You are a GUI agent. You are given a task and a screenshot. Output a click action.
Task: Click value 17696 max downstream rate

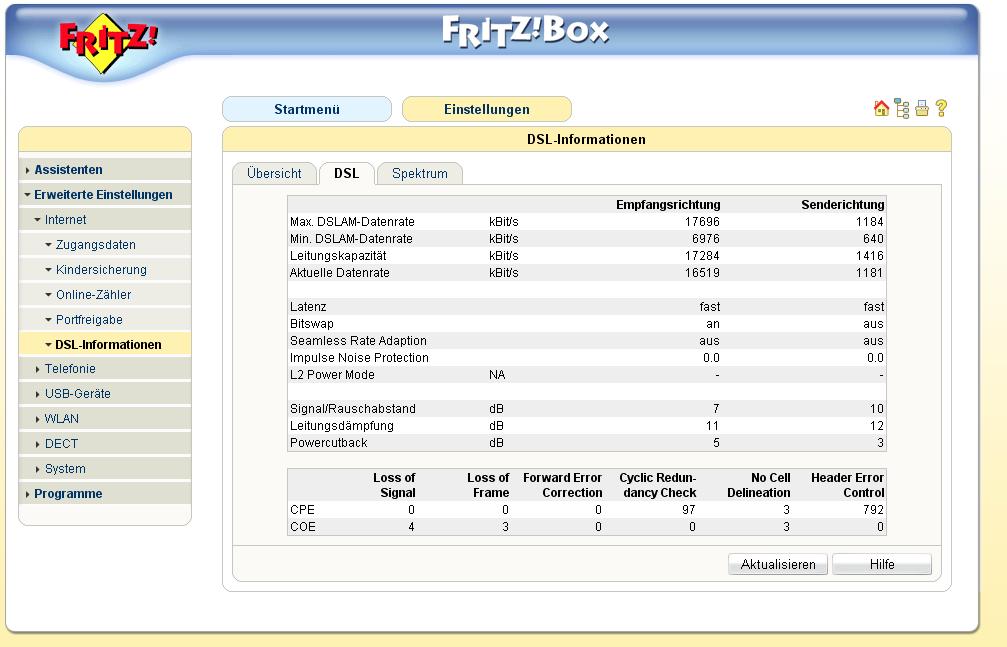click(x=702, y=222)
